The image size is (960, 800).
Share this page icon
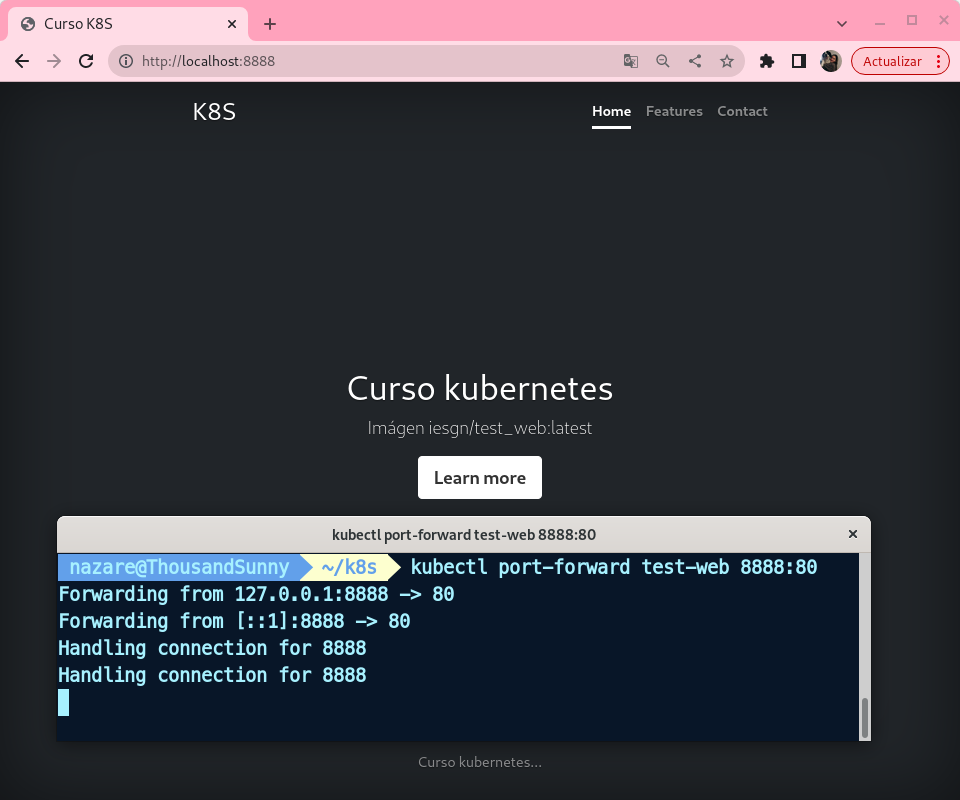(x=695, y=61)
